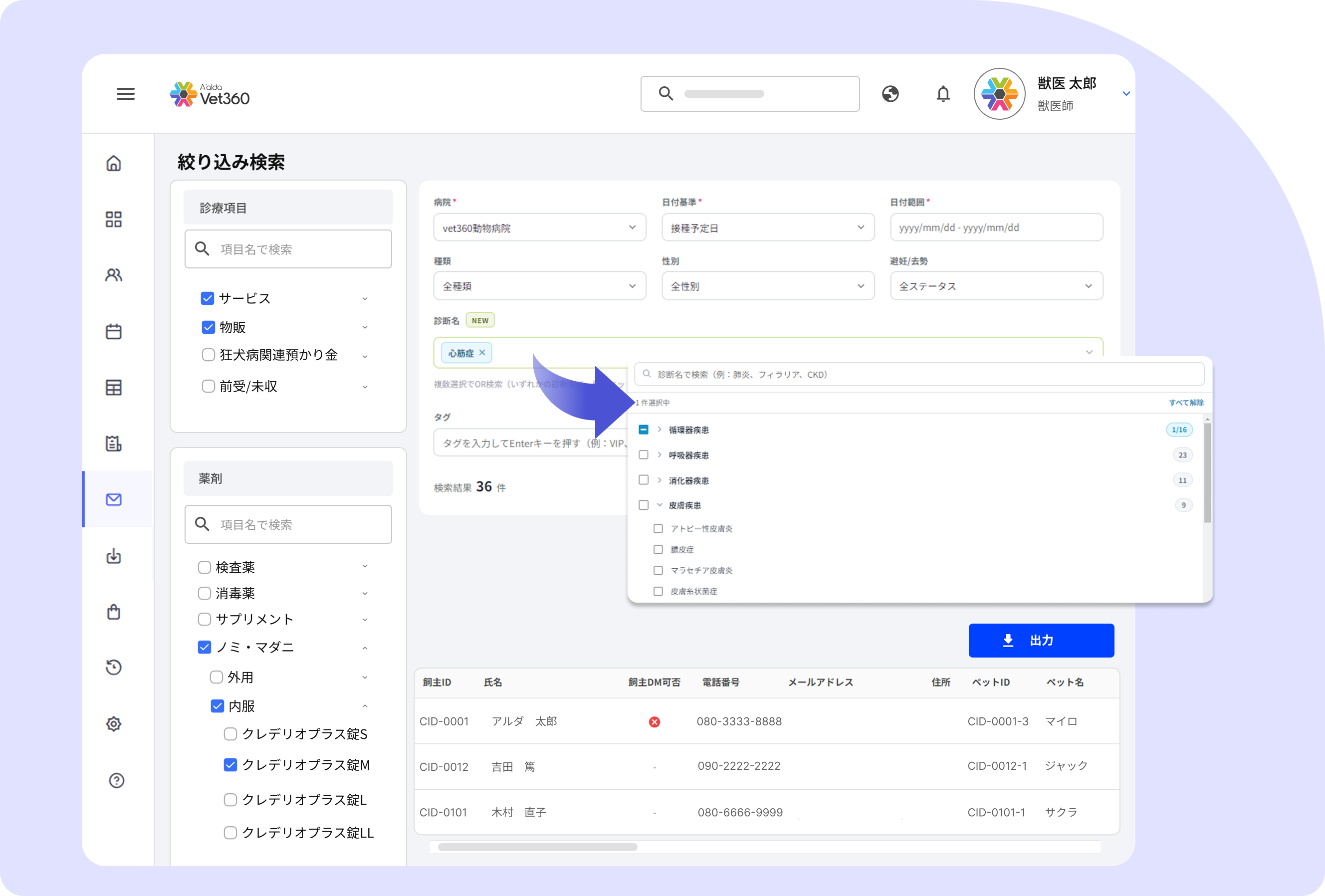Click the red DM-not-allowed icon for CID-0001

[655, 722]
